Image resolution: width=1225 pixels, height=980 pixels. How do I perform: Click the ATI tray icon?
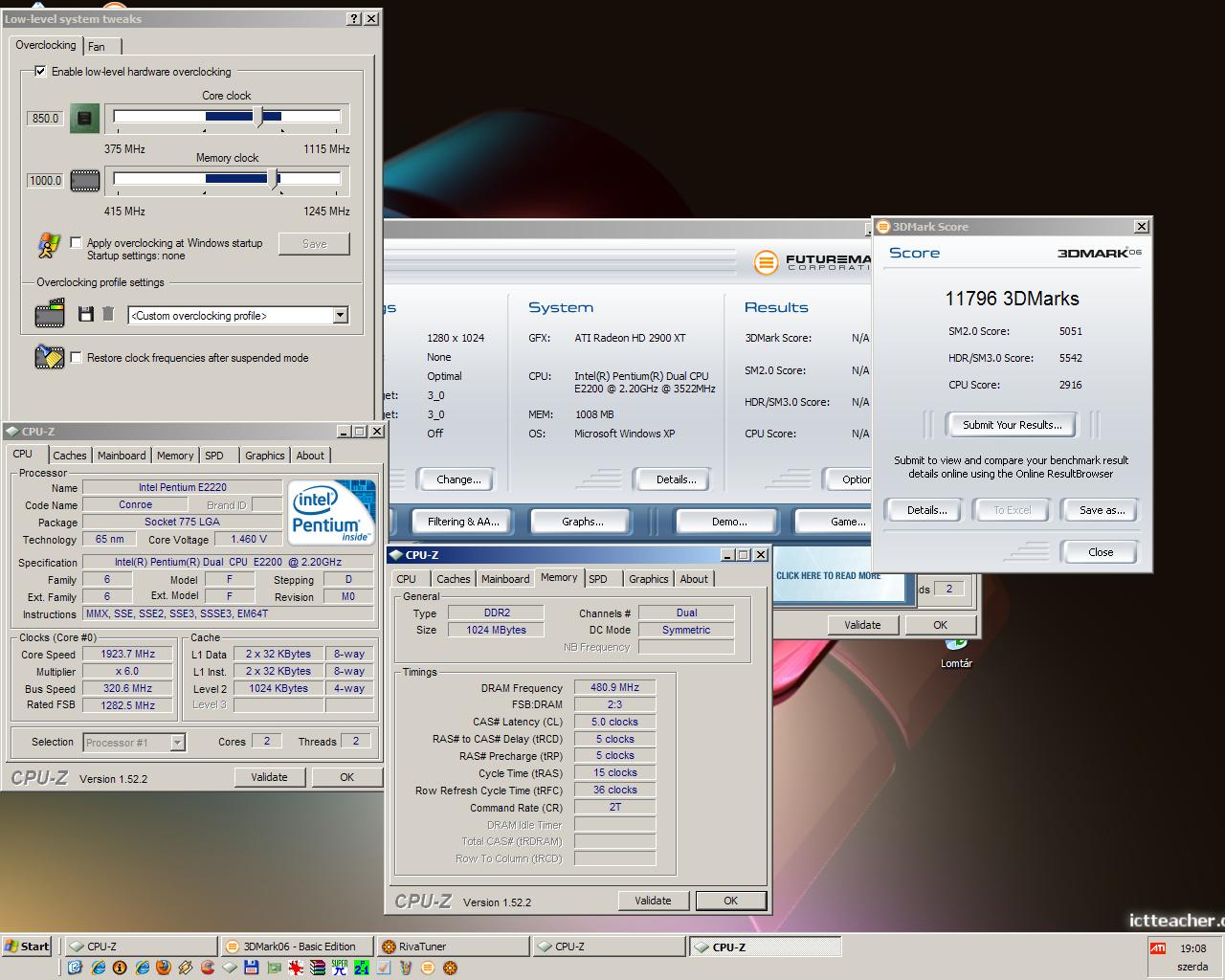tap(1158, 948)
